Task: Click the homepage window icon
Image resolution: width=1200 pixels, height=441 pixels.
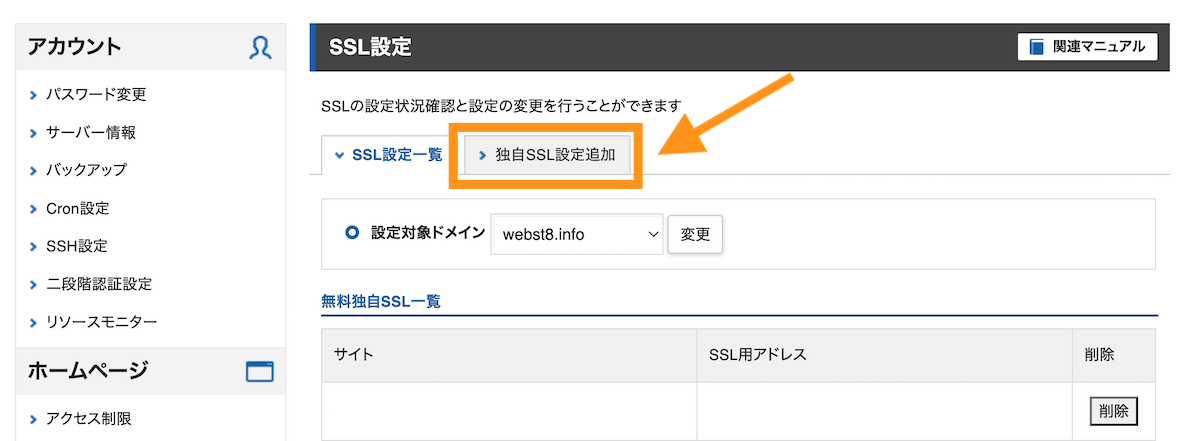Action: pyautogui.click(x=260, y=372)
